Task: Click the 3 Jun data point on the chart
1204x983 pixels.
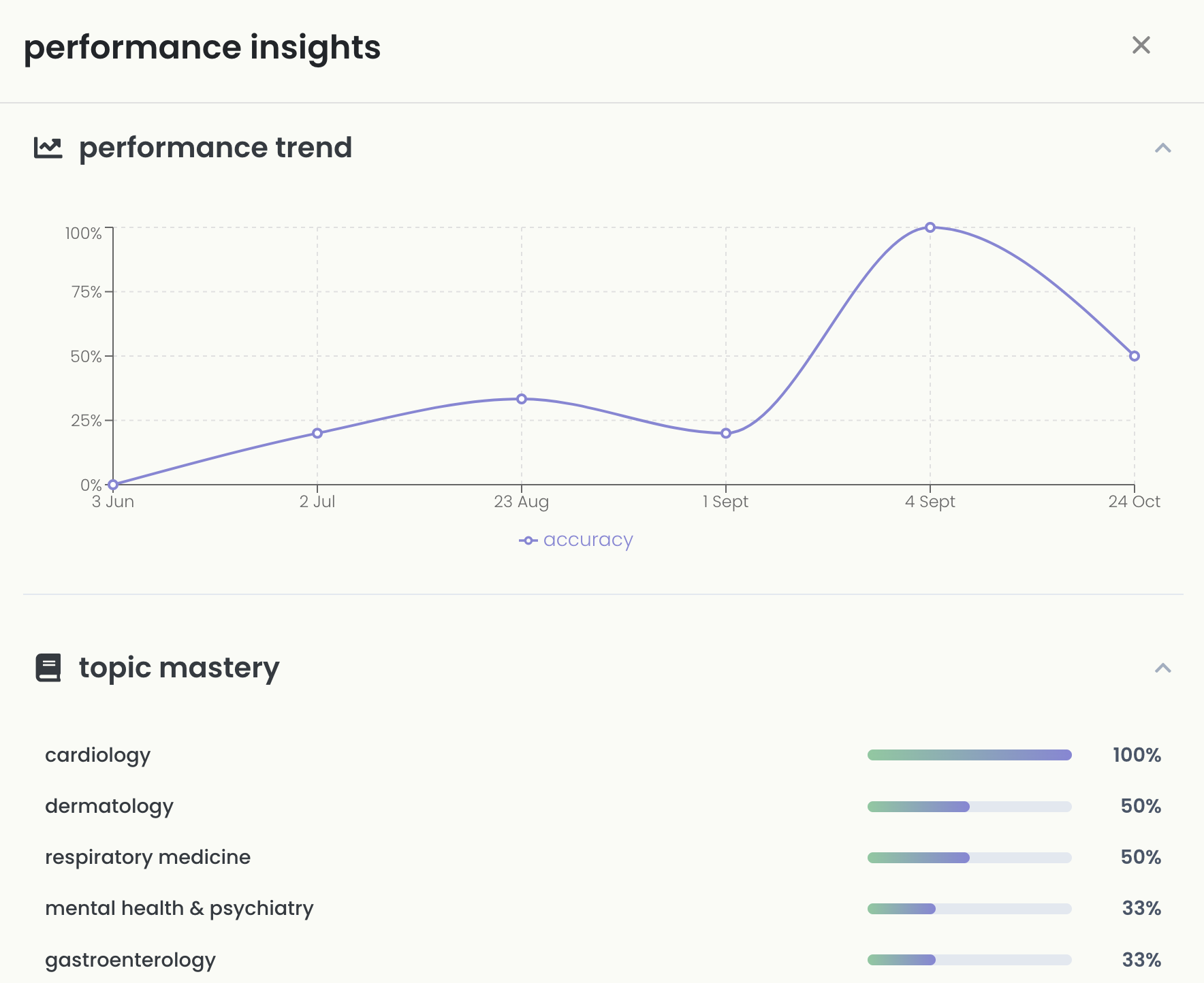Action: [x=112, y=485]
